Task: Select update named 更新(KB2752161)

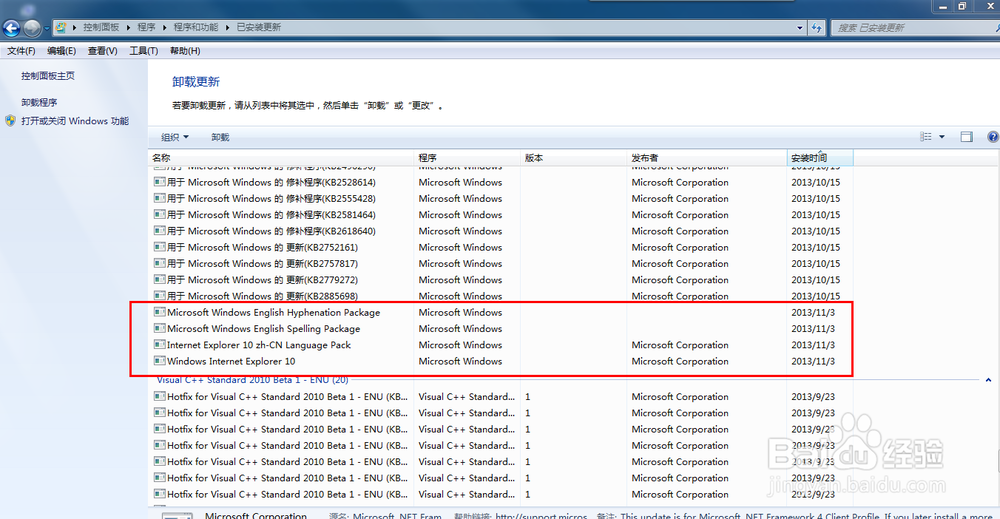Action: click(x=262, y=247)
